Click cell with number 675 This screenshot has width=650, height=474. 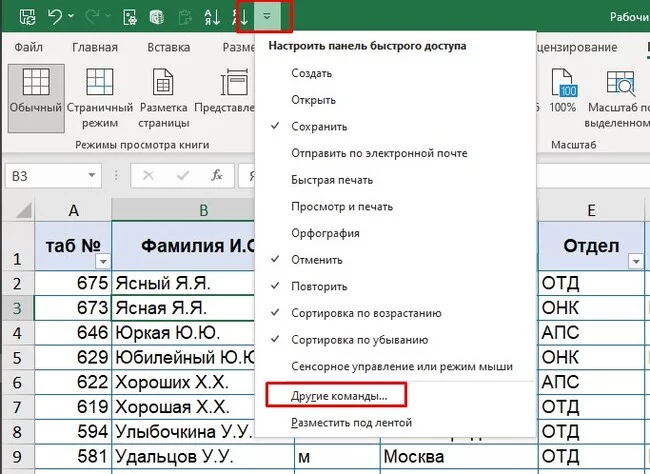coord(73,283)
